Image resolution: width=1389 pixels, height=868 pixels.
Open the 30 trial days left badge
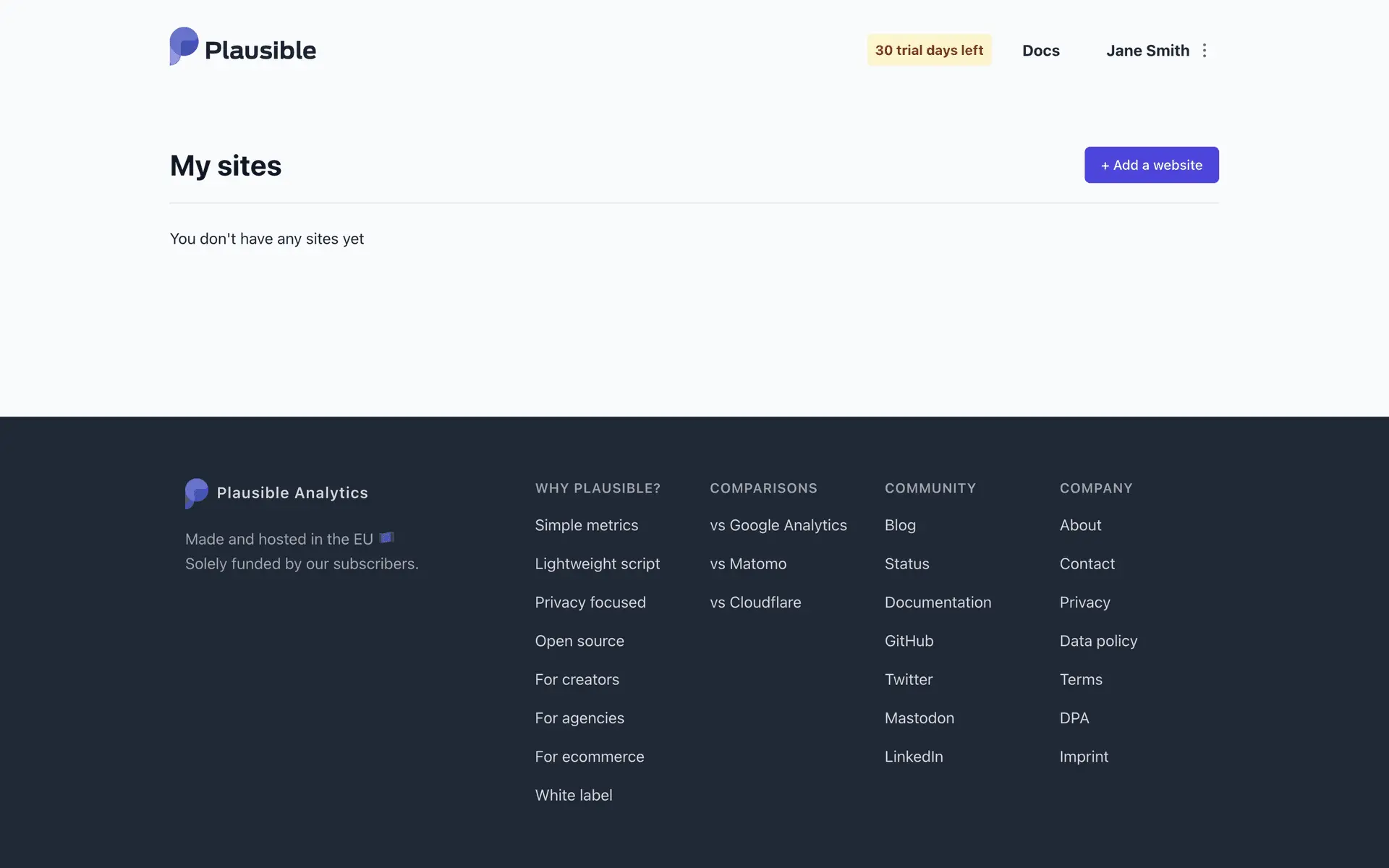point(929,50)
